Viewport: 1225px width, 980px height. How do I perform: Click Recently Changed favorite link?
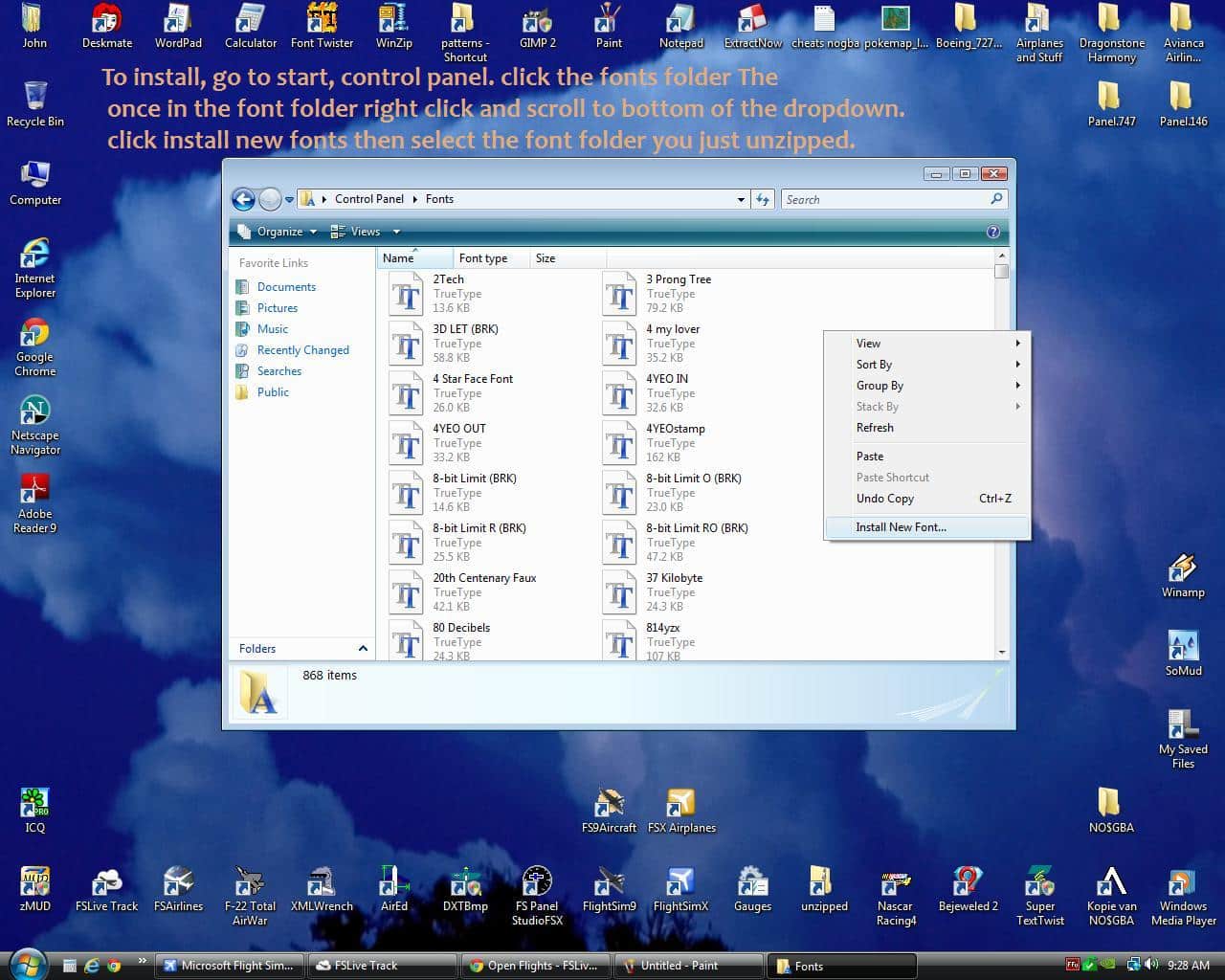pyautogui.click(x=302, y=350)
